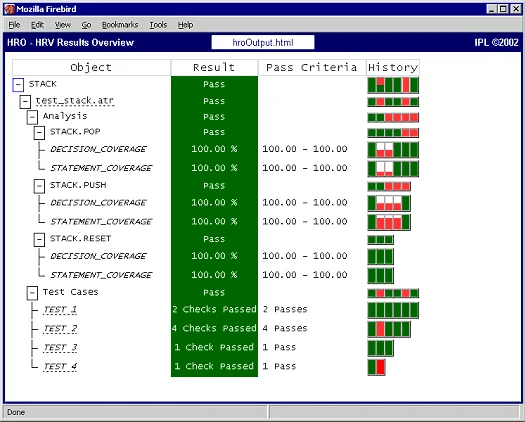Open the test_stack.atr link

75,101
